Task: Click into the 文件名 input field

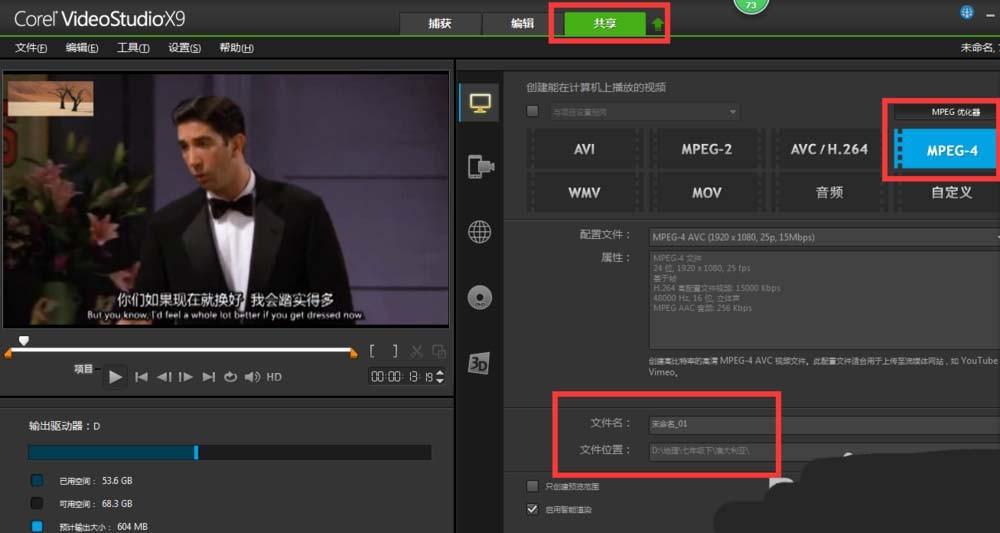Action: (822, 424)
